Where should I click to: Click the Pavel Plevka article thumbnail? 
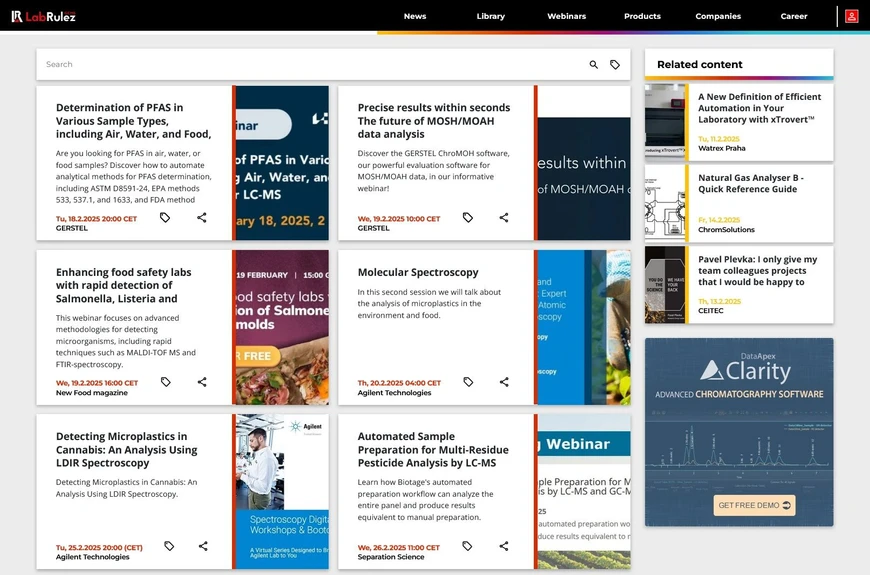(665, 284)
